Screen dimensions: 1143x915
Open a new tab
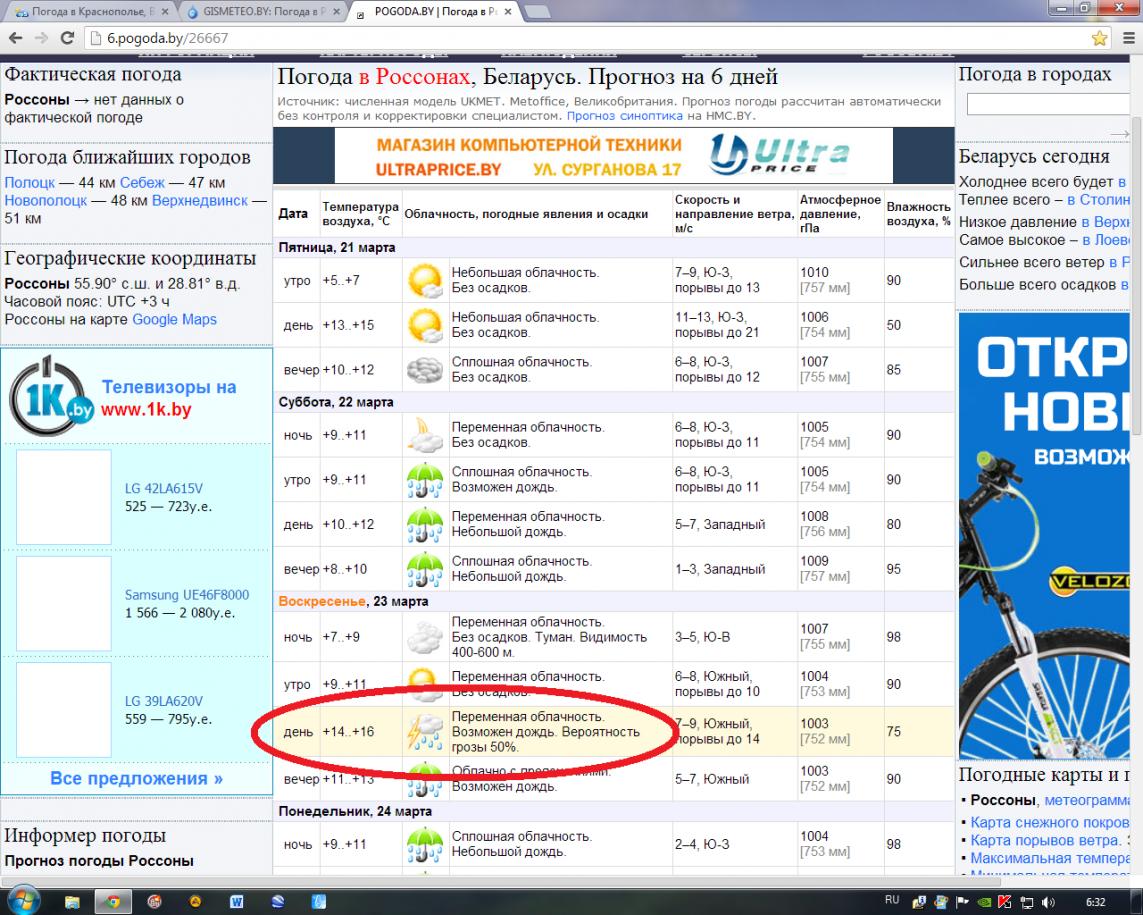pyautogui.click(x=538, y=13)
